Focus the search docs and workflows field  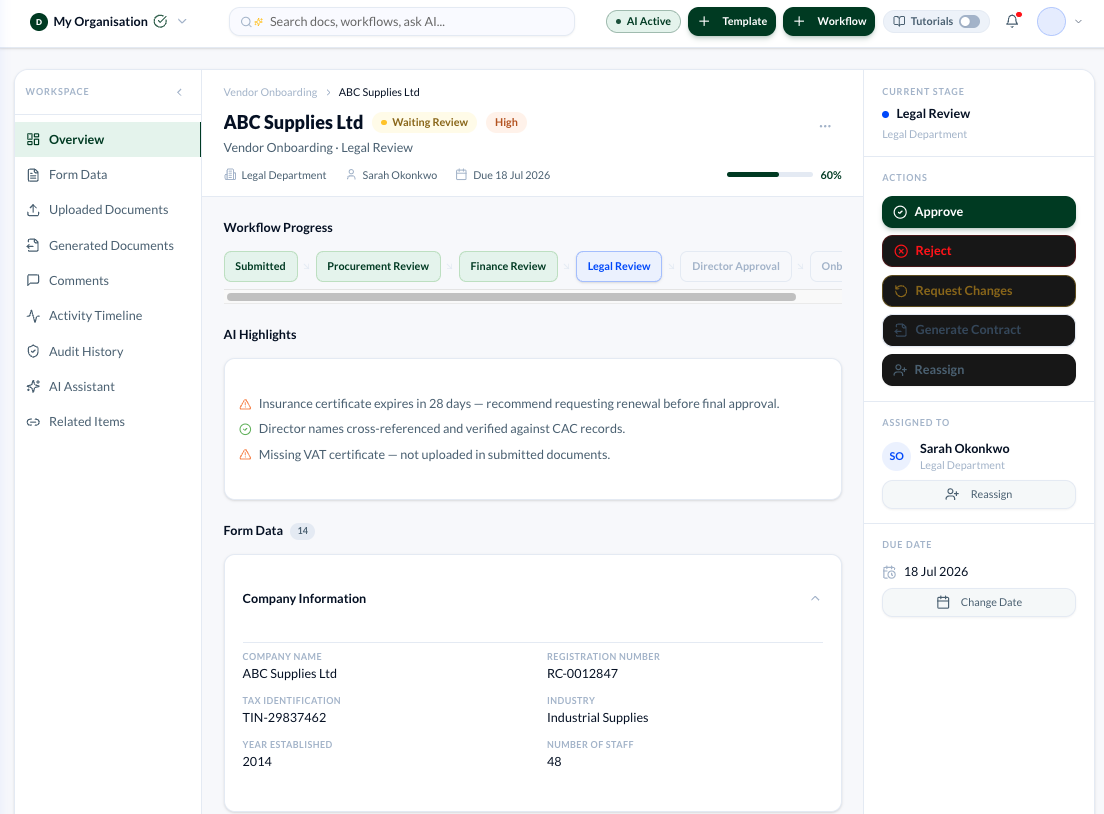point(402,22)
